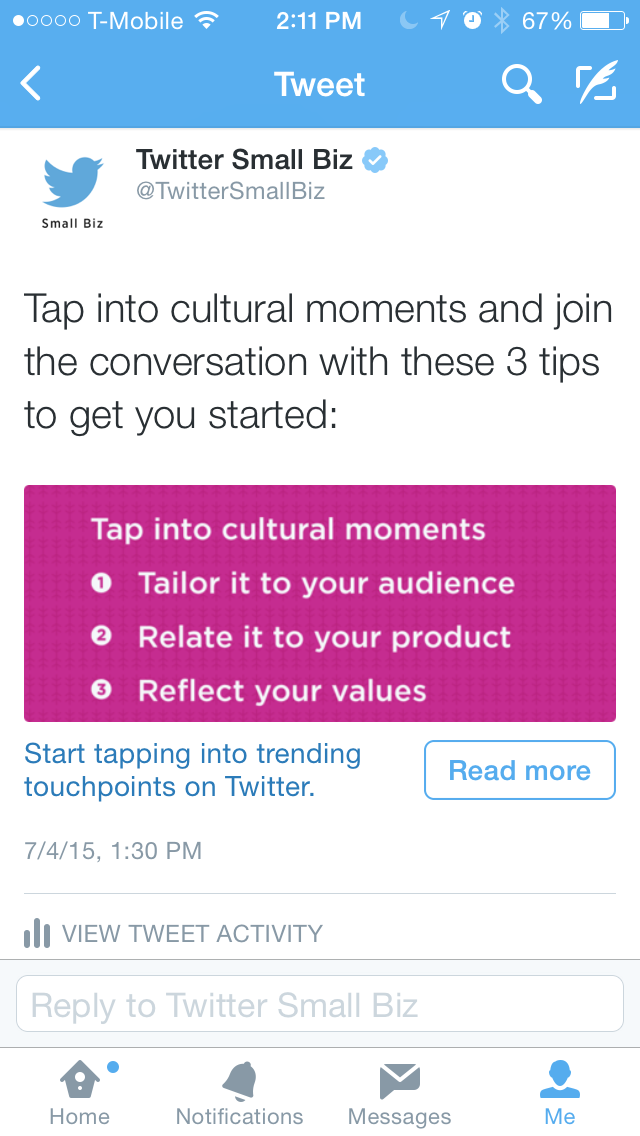Click the Read more button
Screen dimensions: 640x1136
click(520, 770)
